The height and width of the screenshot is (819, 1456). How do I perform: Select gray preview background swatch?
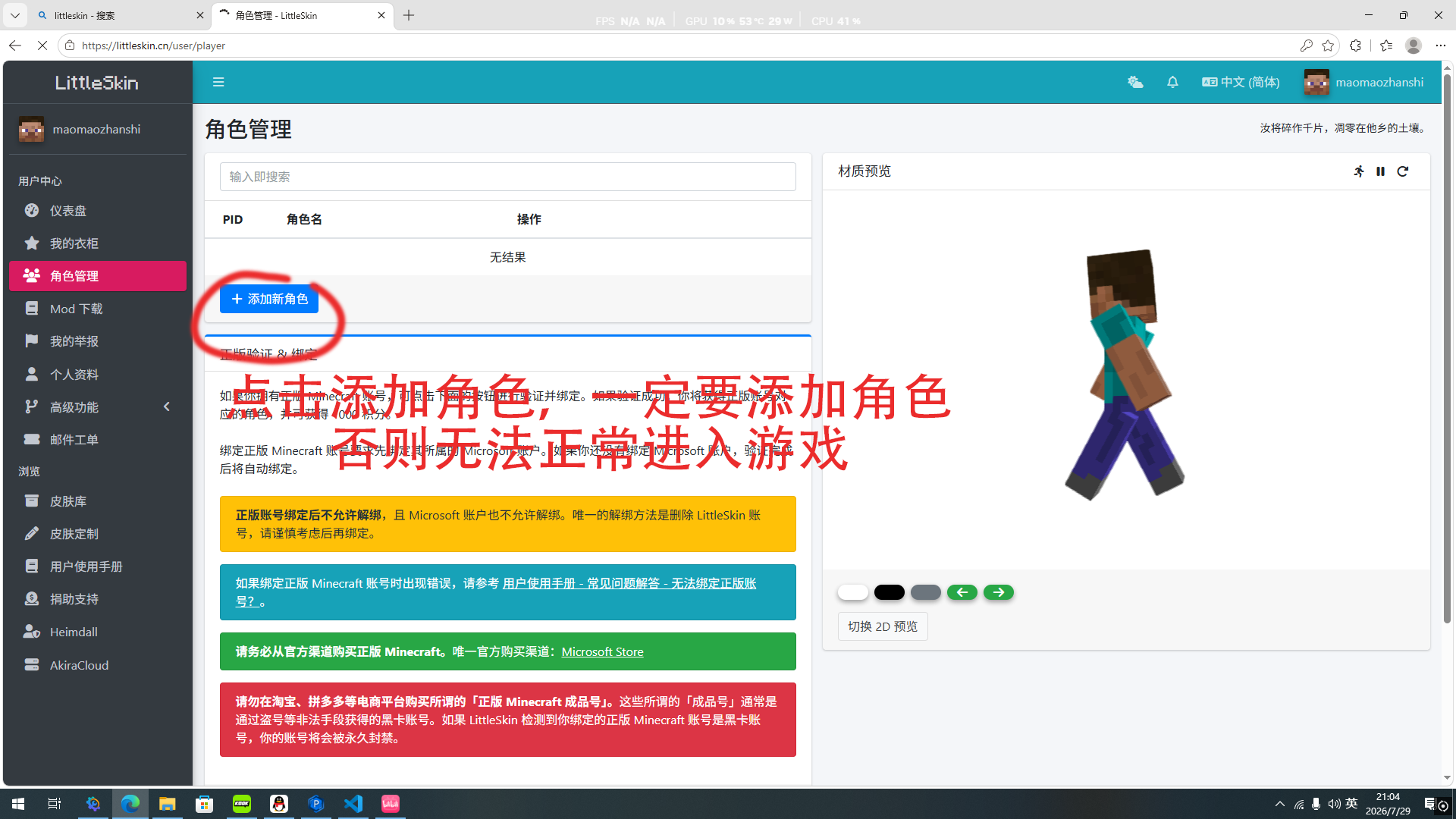tap(926, 592)
